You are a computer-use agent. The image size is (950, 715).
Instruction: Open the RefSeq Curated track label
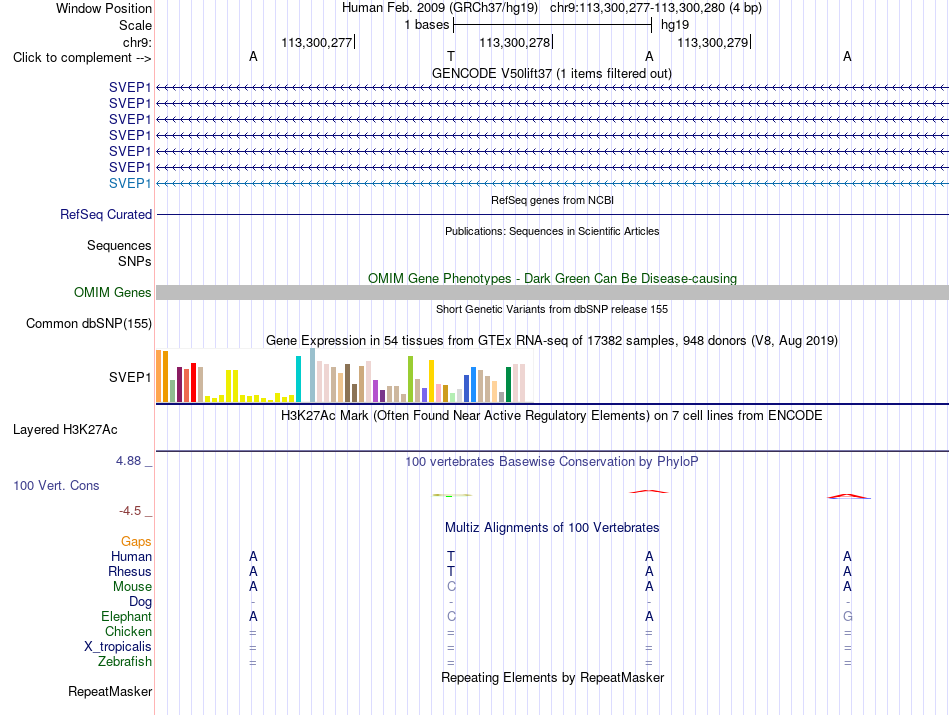pos(106,214)
